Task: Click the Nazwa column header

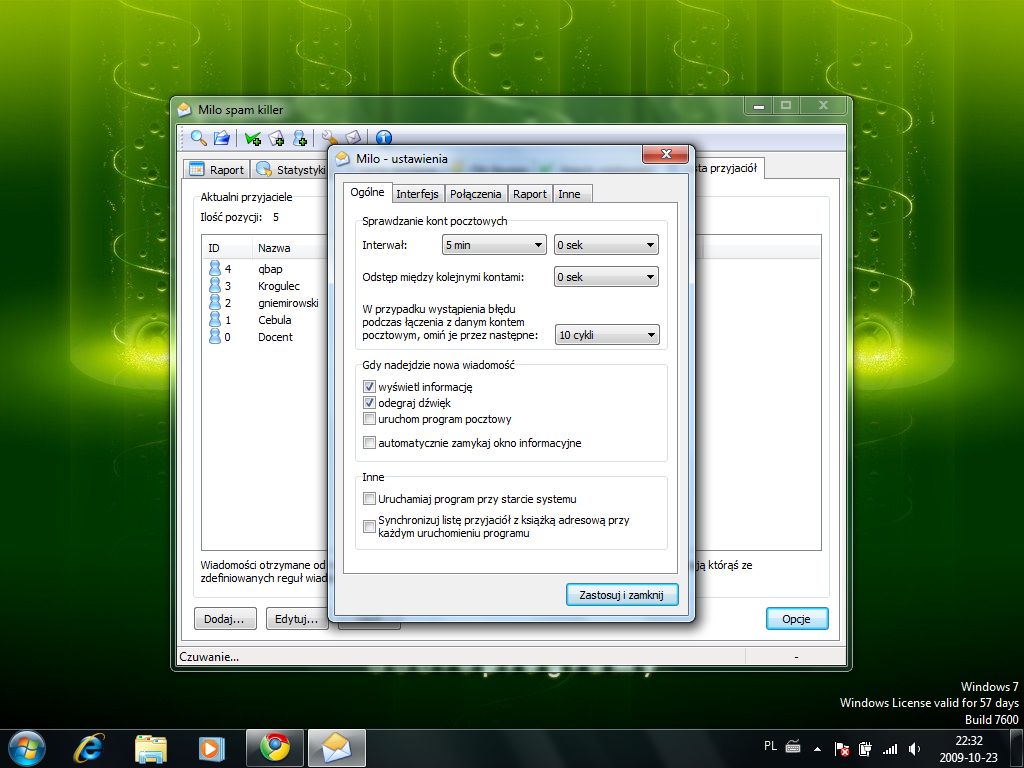Action: pos(290,248)
